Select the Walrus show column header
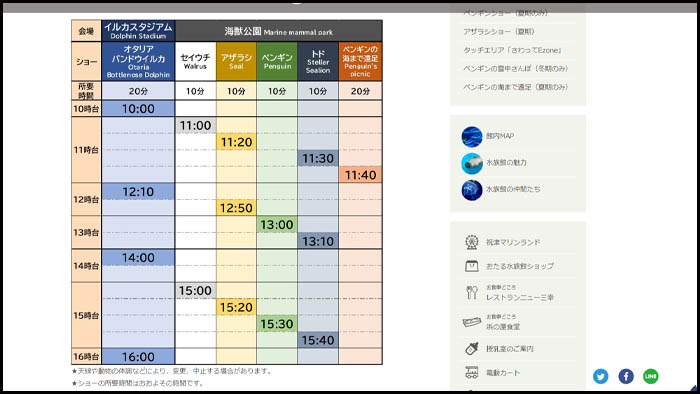This screenshot has width=700, height=394. point(195,62)
